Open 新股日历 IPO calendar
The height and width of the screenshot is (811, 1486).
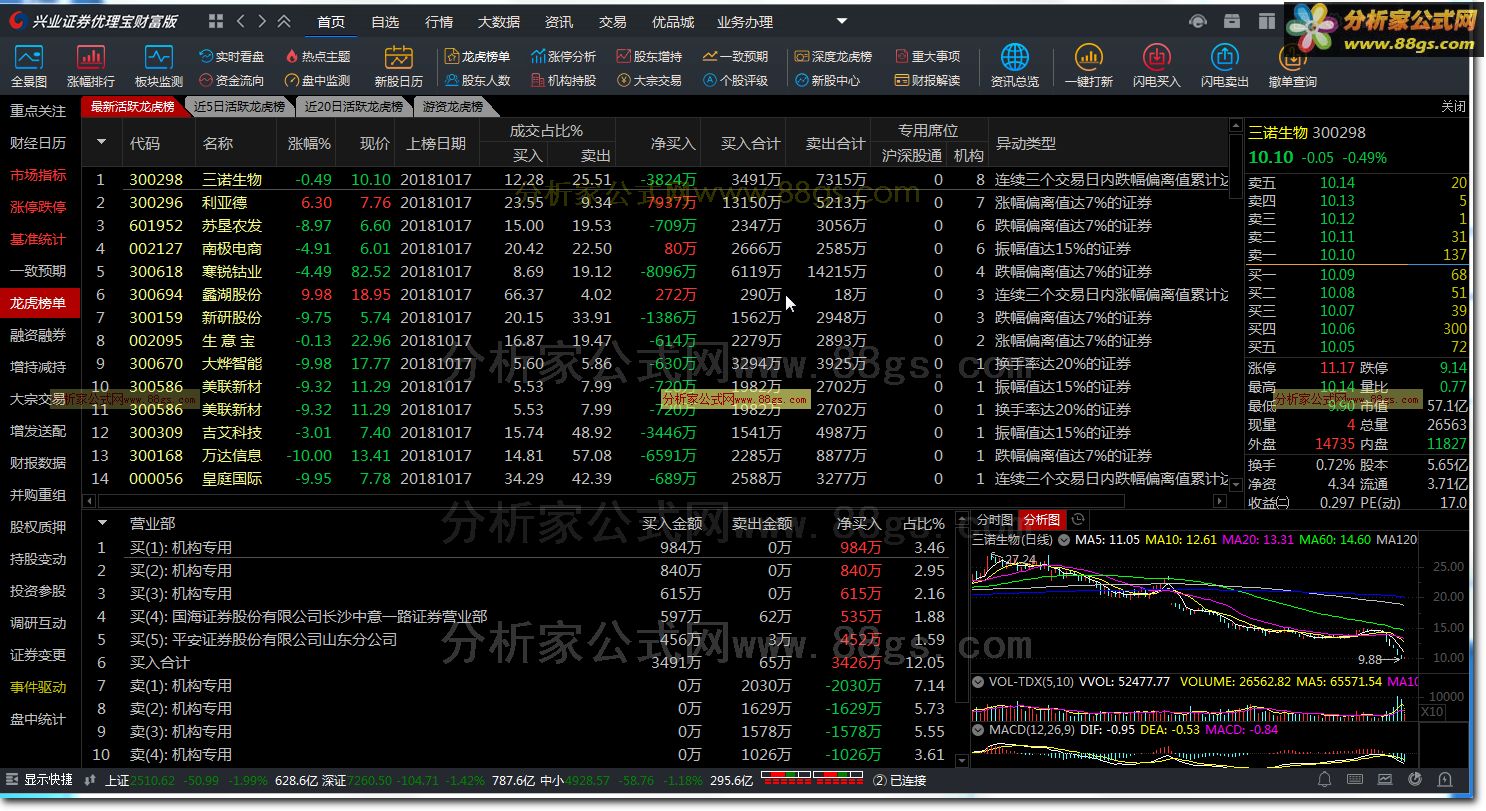point(399,66)
